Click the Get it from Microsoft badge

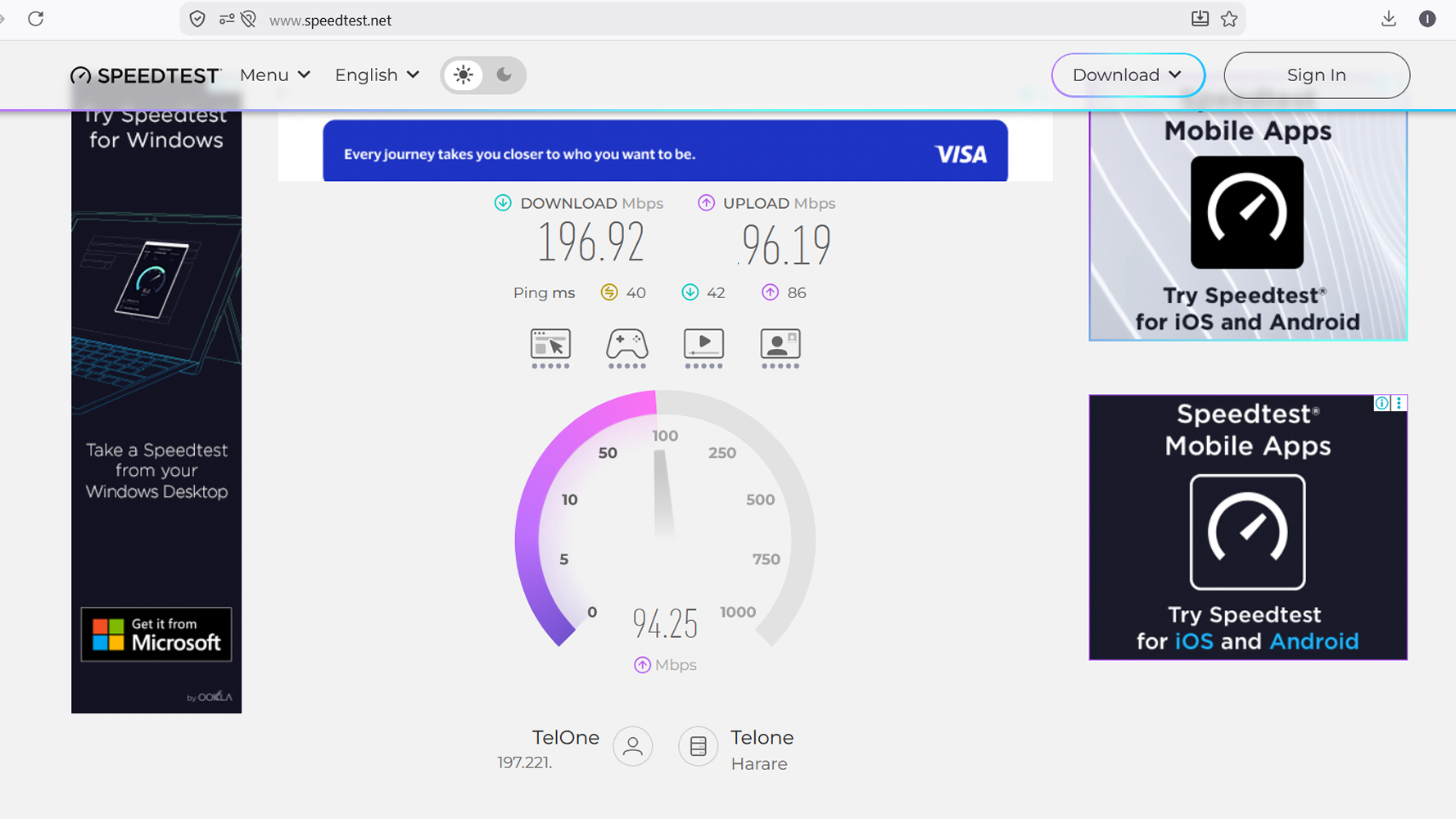tap(156, 634)
